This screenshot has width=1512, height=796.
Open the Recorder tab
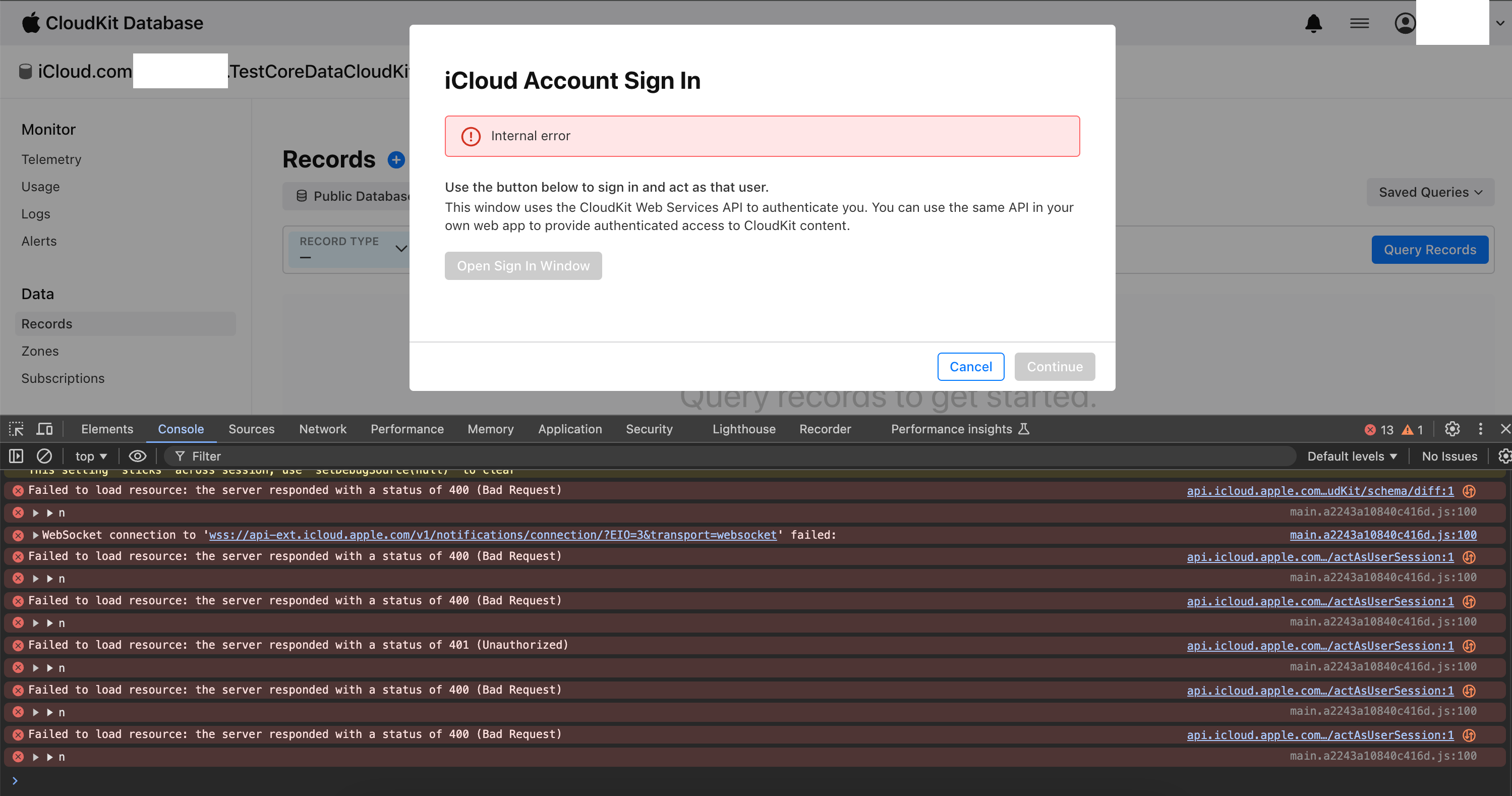[825, 429]
